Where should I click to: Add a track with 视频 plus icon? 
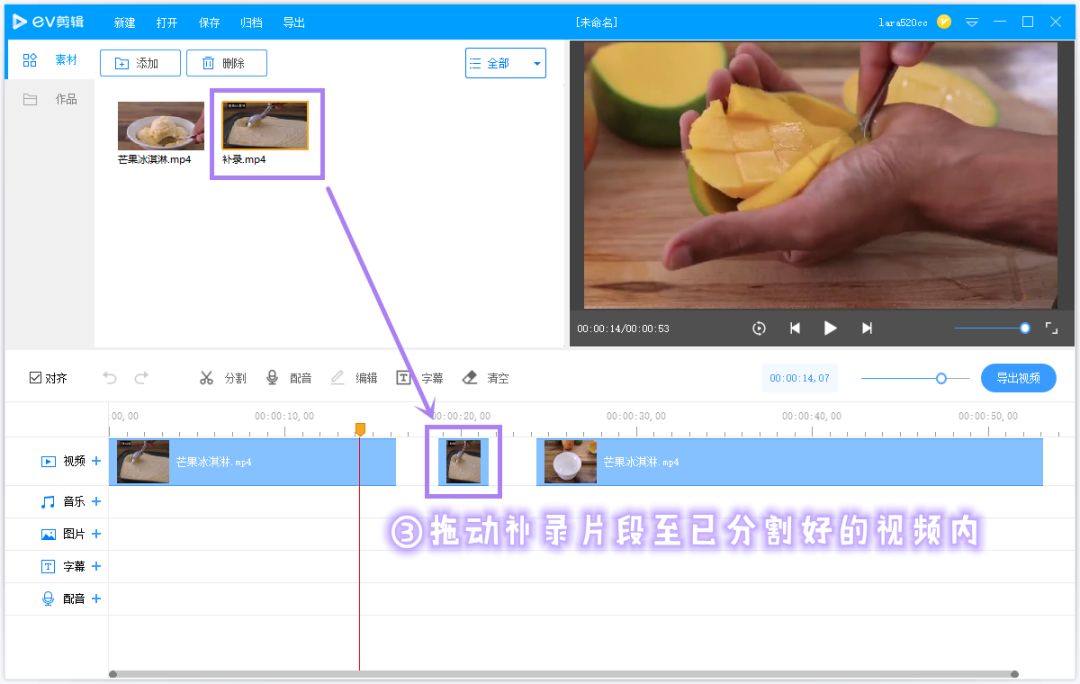click(96, 461)
